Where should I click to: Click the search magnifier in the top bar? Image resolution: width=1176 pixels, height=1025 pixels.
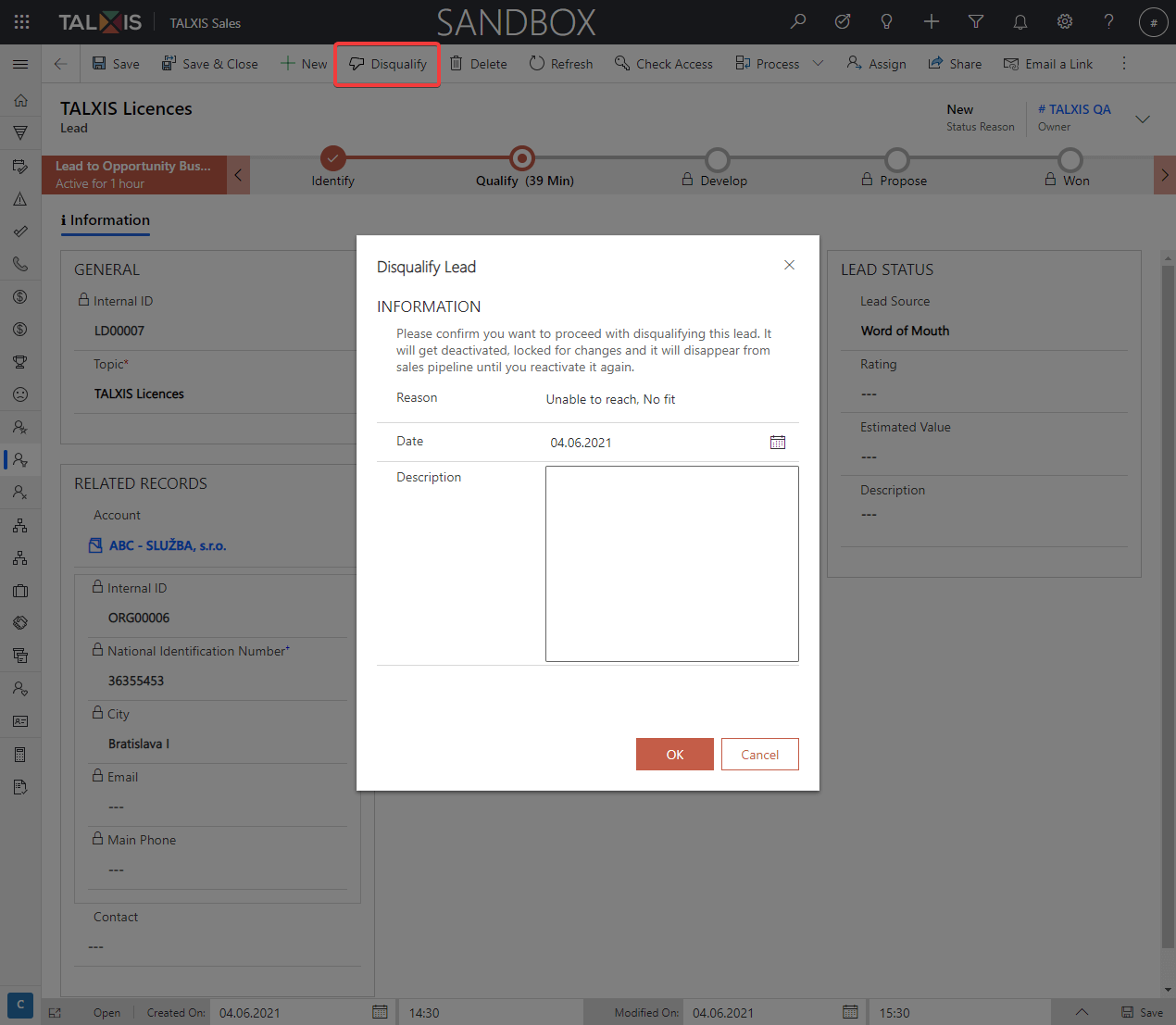click(x=797, y=21)
